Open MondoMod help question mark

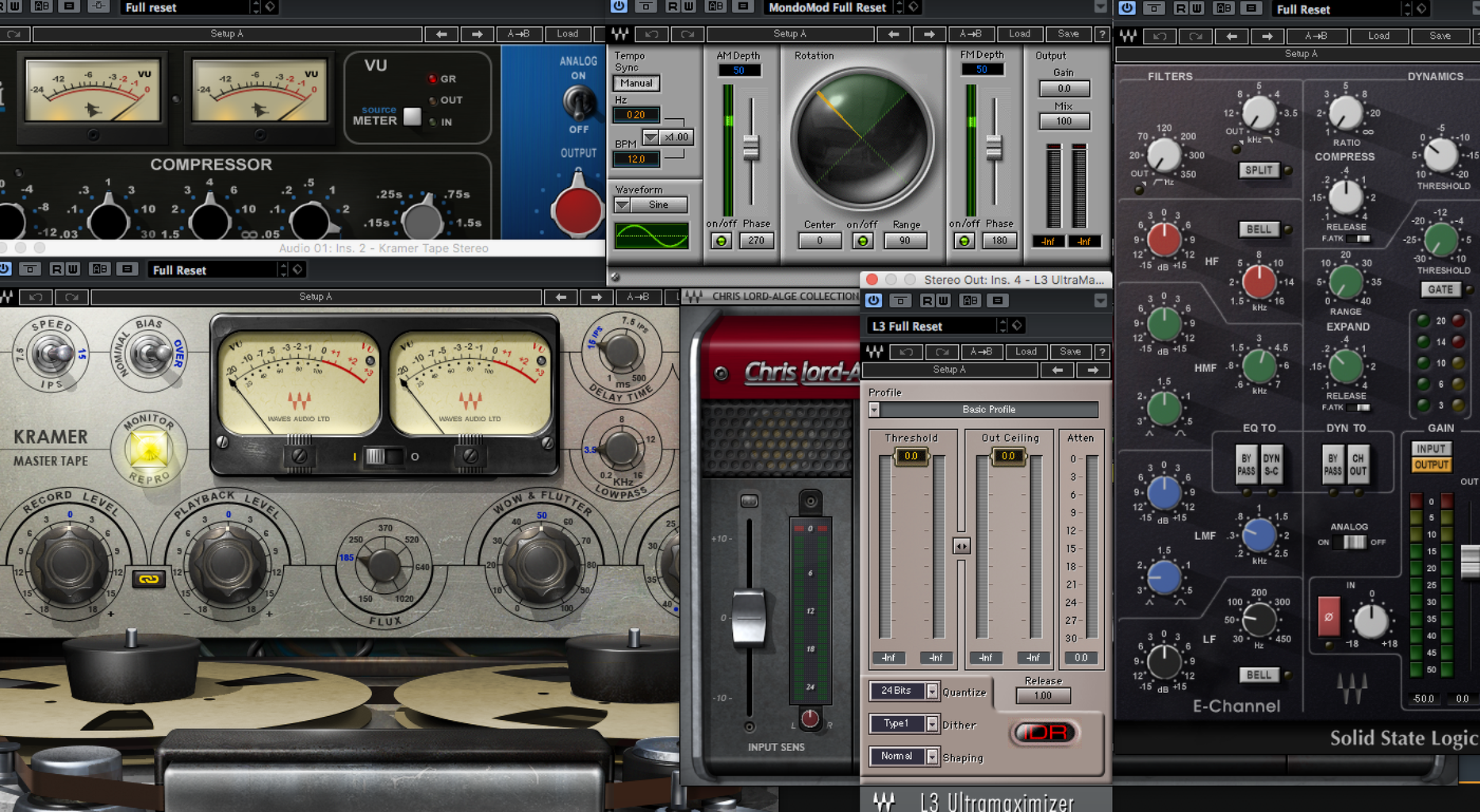point(1102,34)
